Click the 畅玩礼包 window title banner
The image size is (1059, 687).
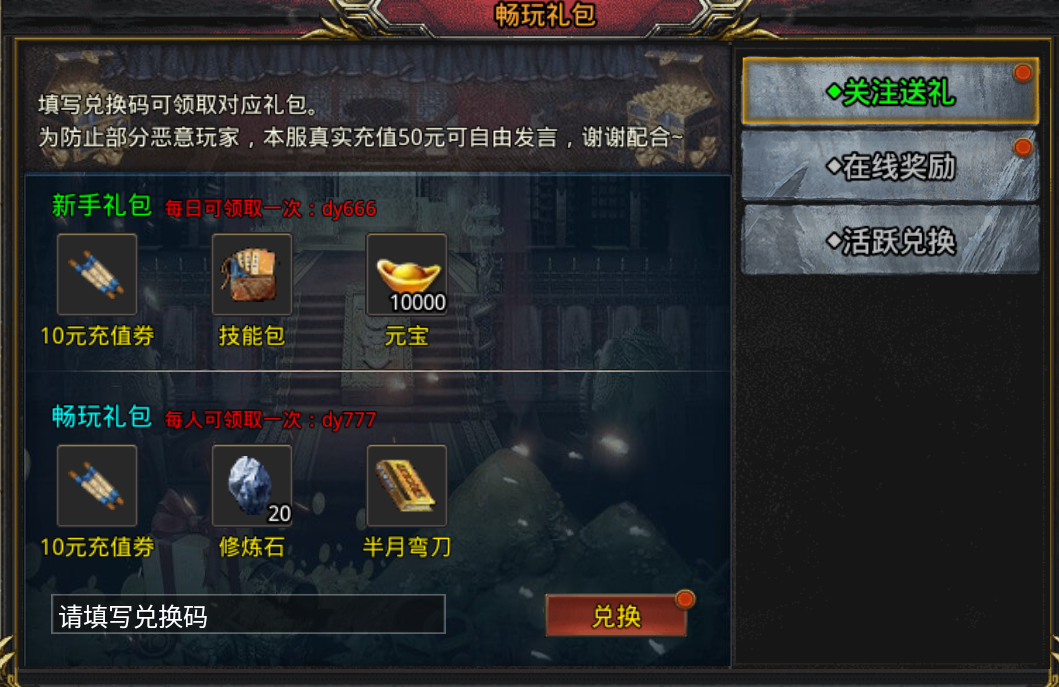click(x=545, y=15)
